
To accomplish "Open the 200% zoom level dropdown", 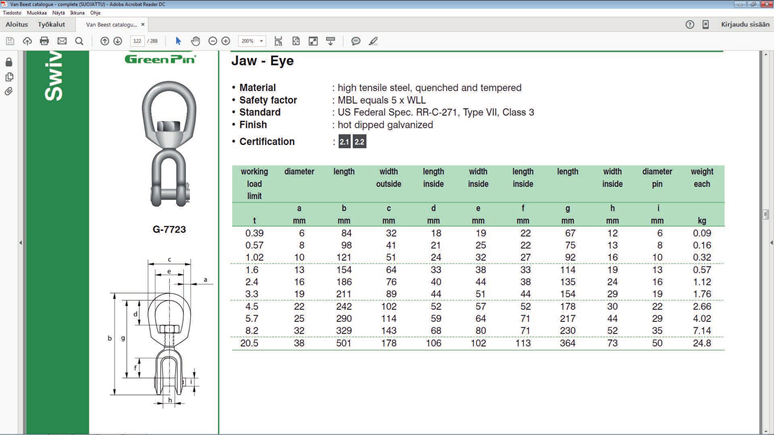I will point(252,41).
